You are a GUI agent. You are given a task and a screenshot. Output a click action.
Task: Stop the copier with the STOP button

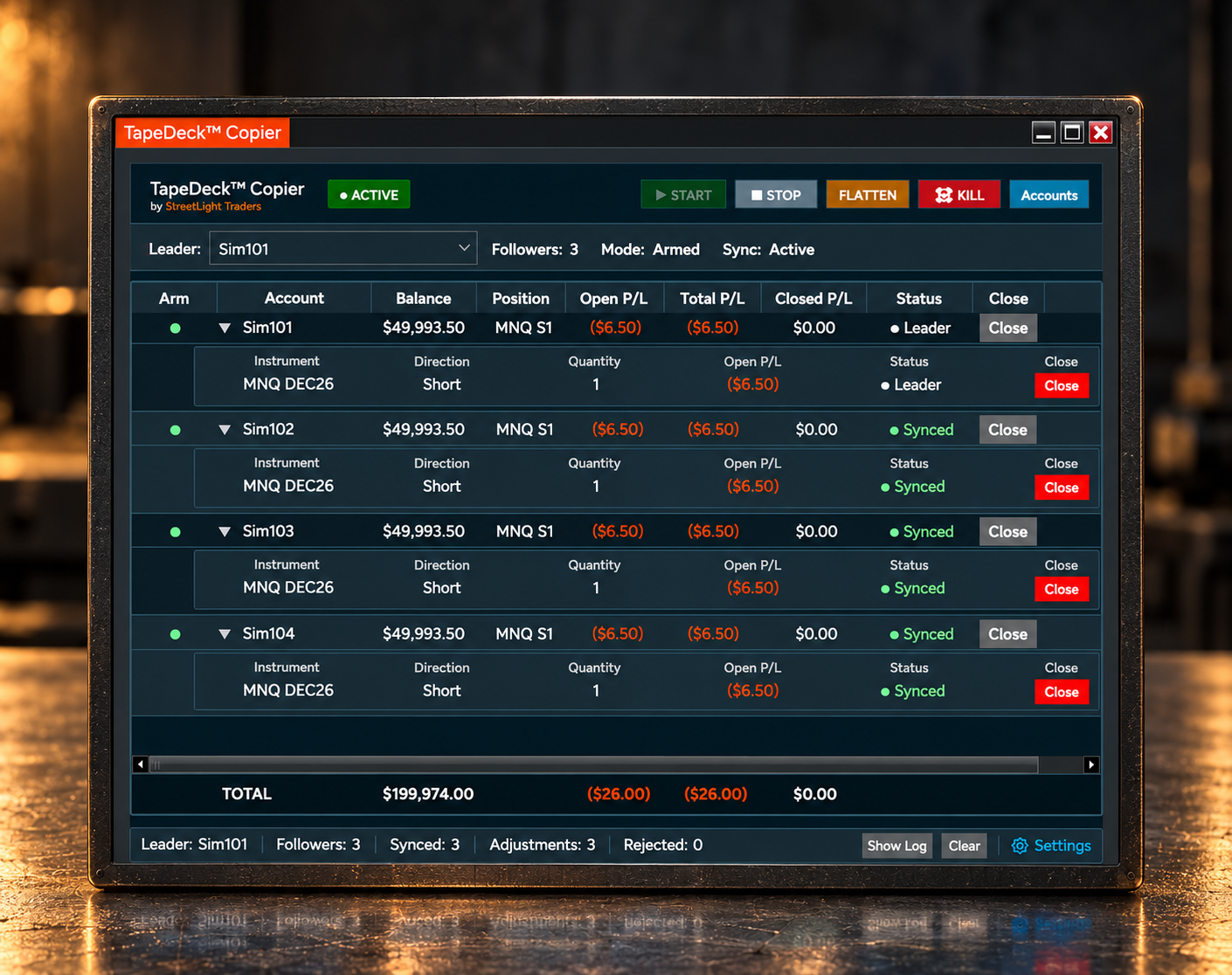point(776,195)
